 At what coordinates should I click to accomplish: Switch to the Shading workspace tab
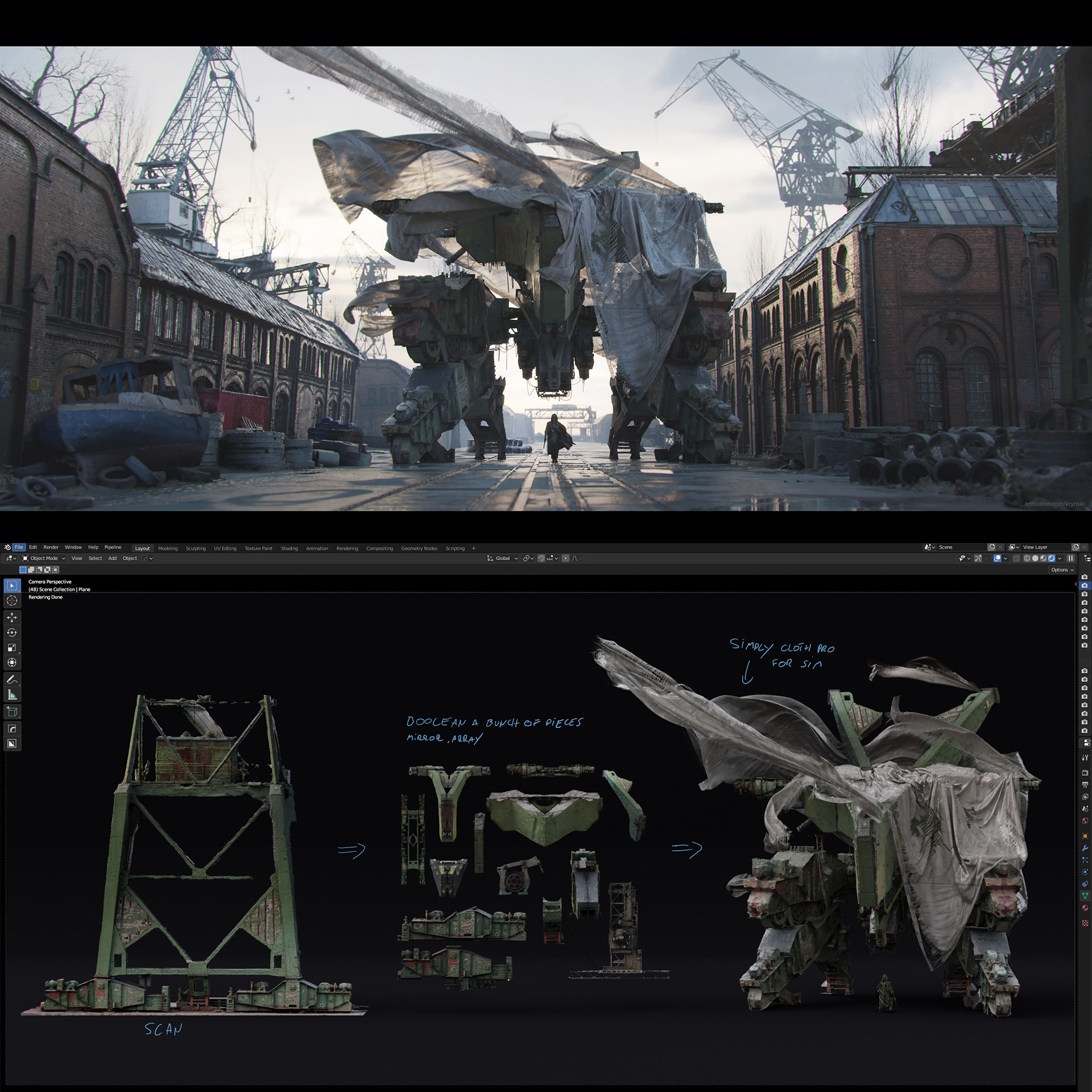coord(289,548)
